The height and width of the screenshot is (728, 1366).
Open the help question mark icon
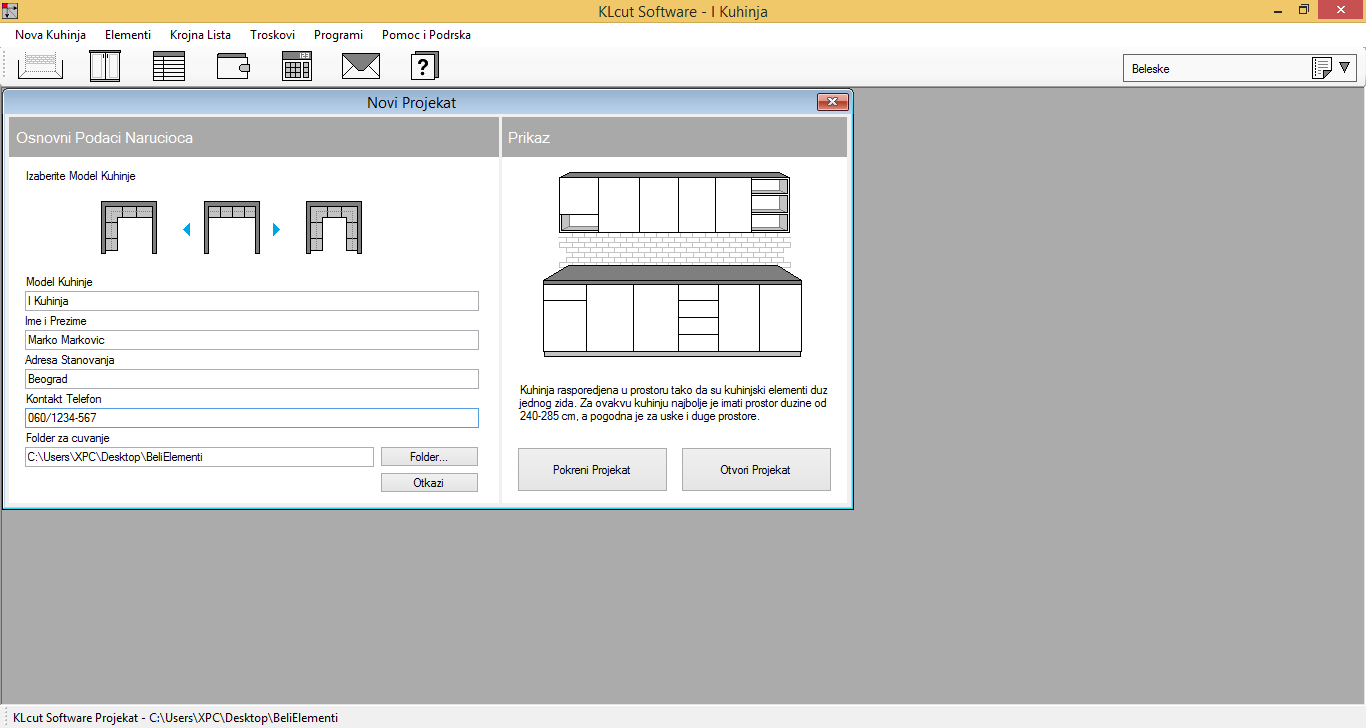coord(425,67)
